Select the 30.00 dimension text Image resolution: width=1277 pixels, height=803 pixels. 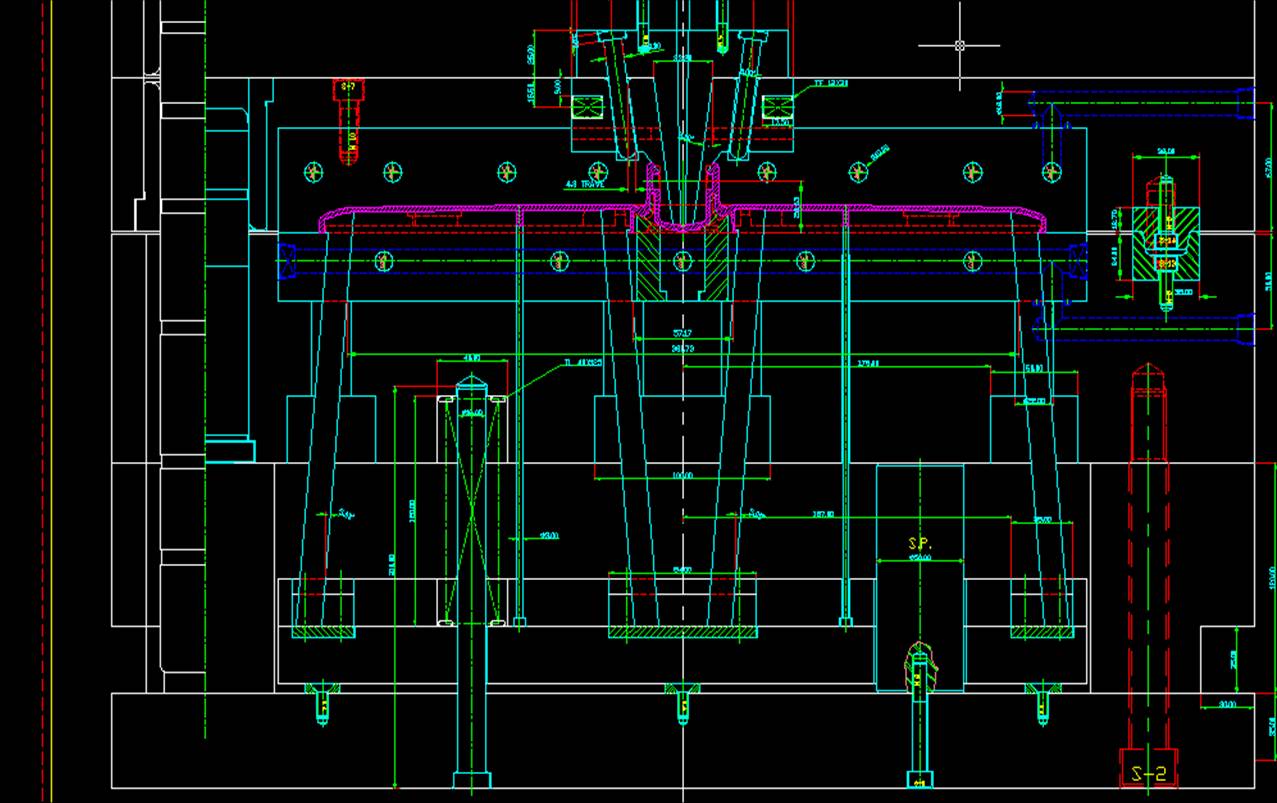[1227, 705]
